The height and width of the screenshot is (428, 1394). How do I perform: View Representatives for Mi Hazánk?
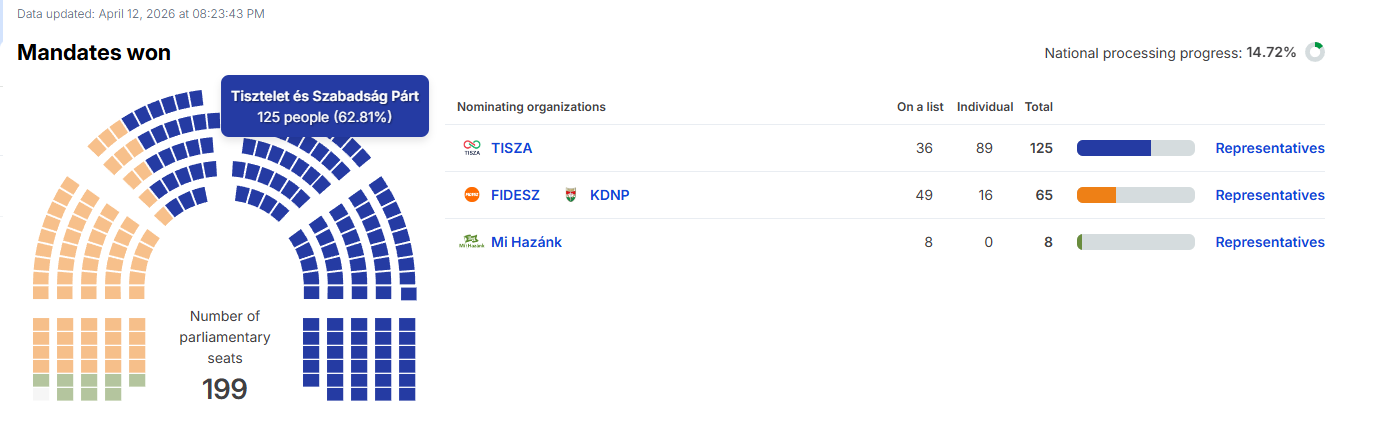coord(1269,242)
